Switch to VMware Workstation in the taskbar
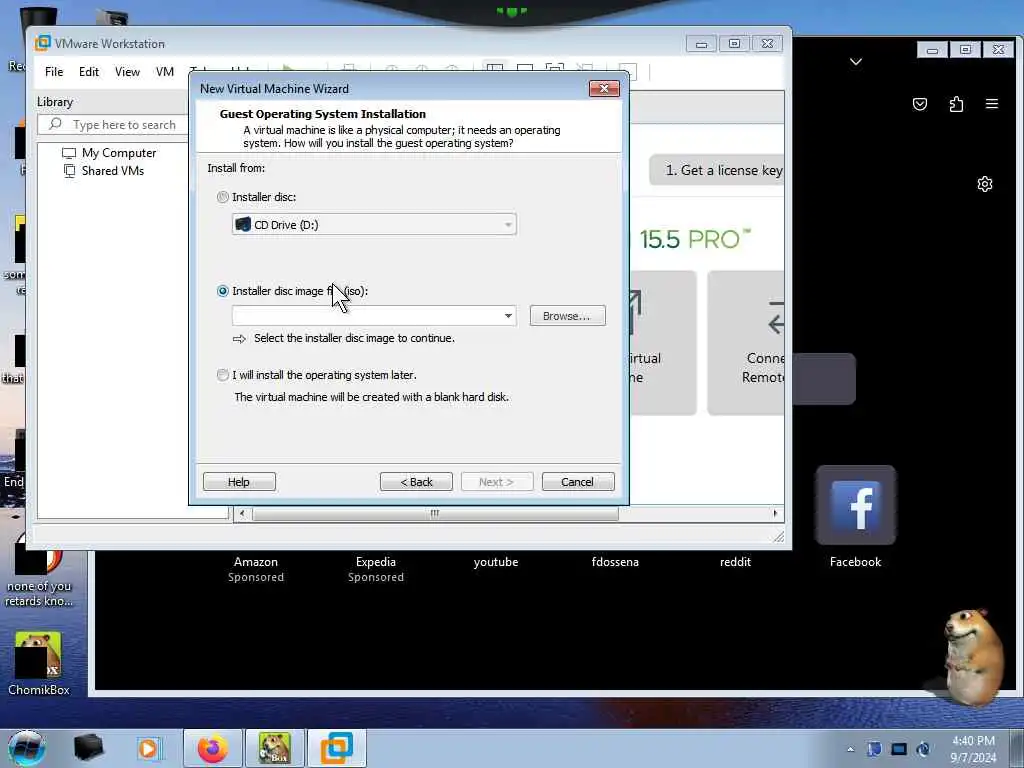1024x768 pixels. coord(336,748)
